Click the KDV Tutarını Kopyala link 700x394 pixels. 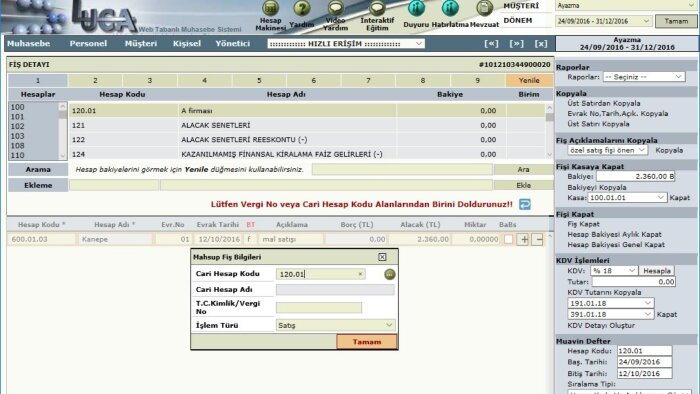coord(604,293)
